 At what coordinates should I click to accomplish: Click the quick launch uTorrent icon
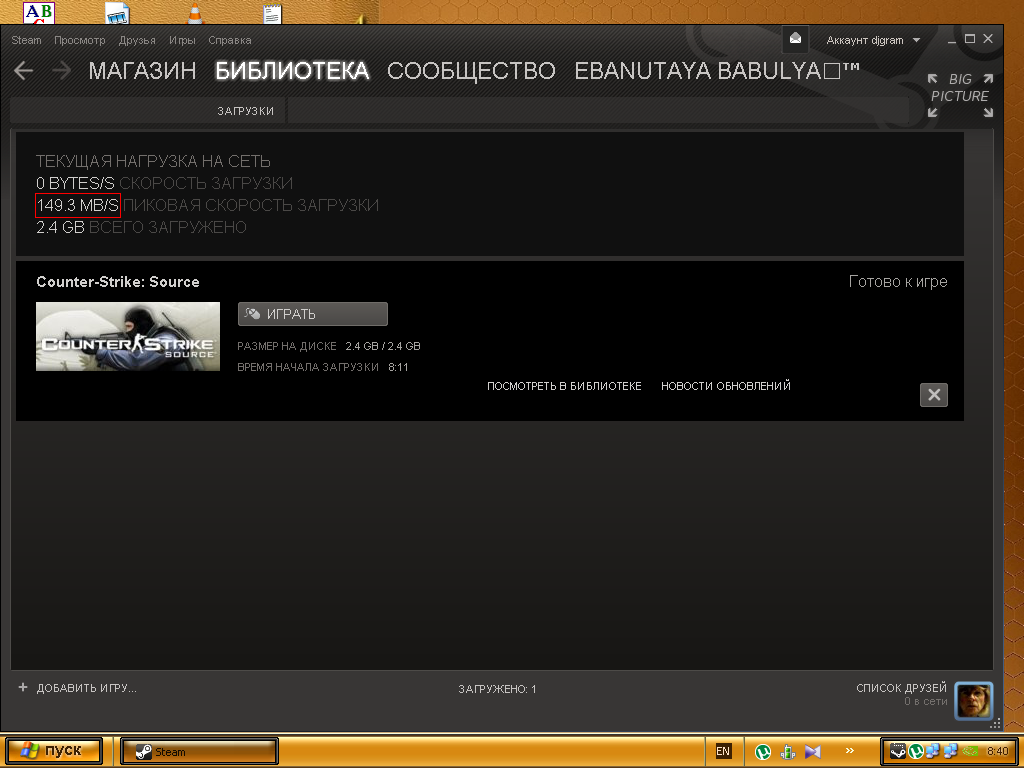click(x=763, y=751)
